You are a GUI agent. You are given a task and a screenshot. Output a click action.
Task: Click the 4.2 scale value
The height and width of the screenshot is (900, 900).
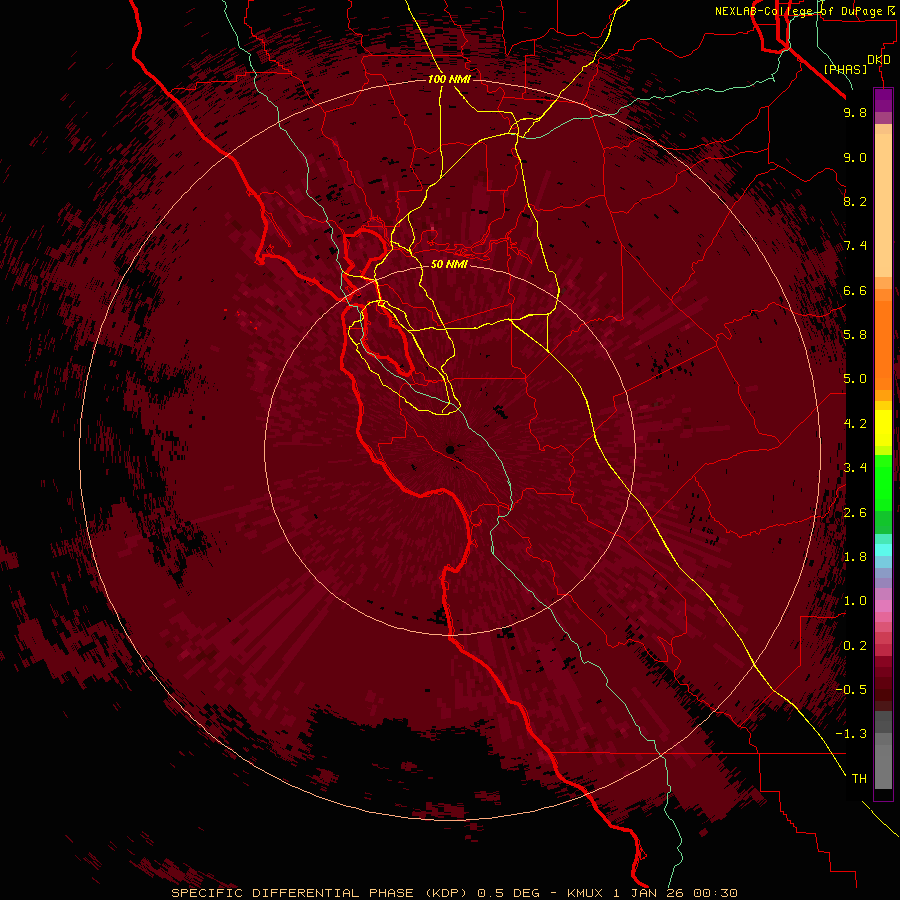[855, 424]
